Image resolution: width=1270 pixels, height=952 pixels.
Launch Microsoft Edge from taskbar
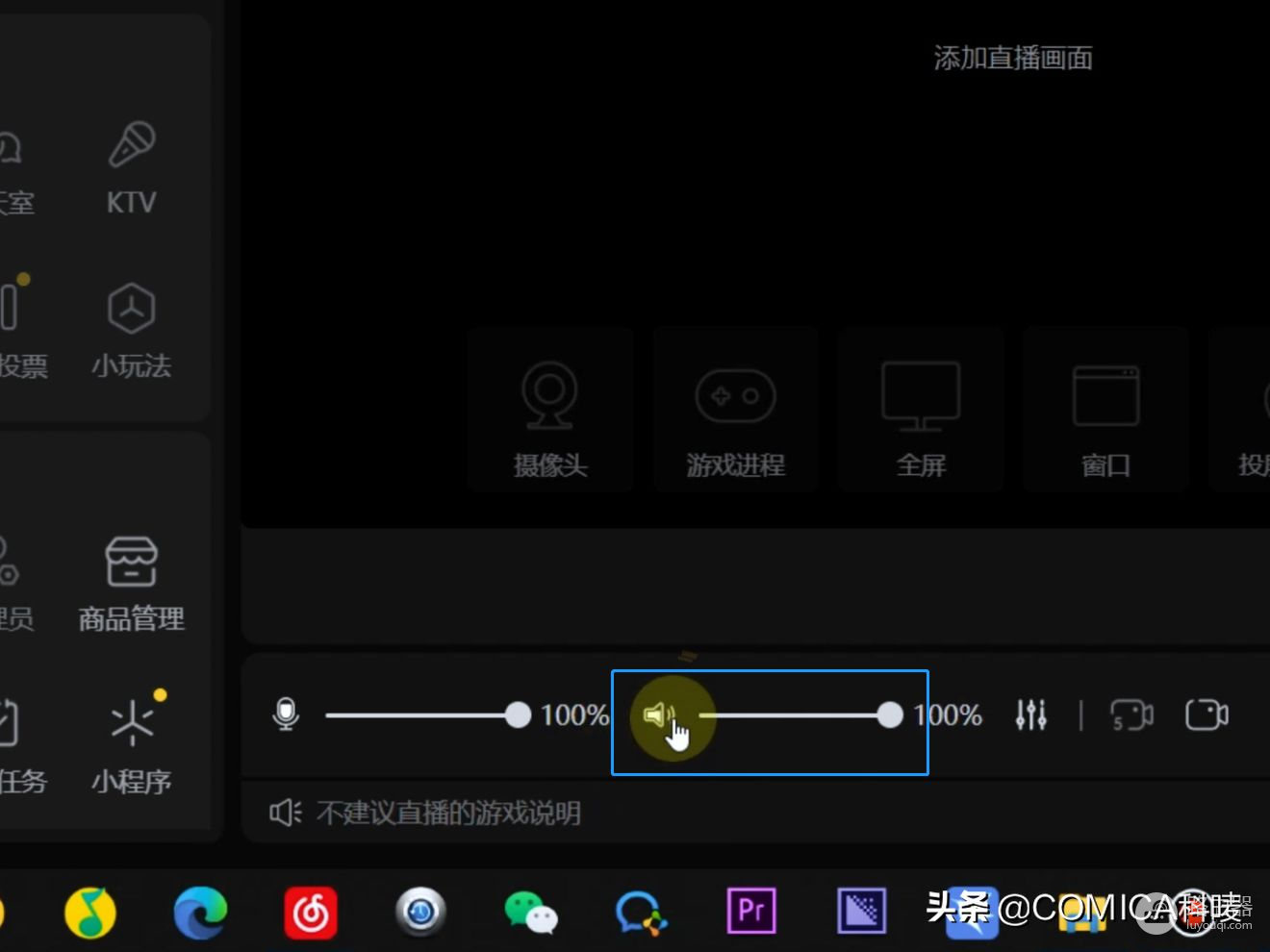(x=200, y=911)
